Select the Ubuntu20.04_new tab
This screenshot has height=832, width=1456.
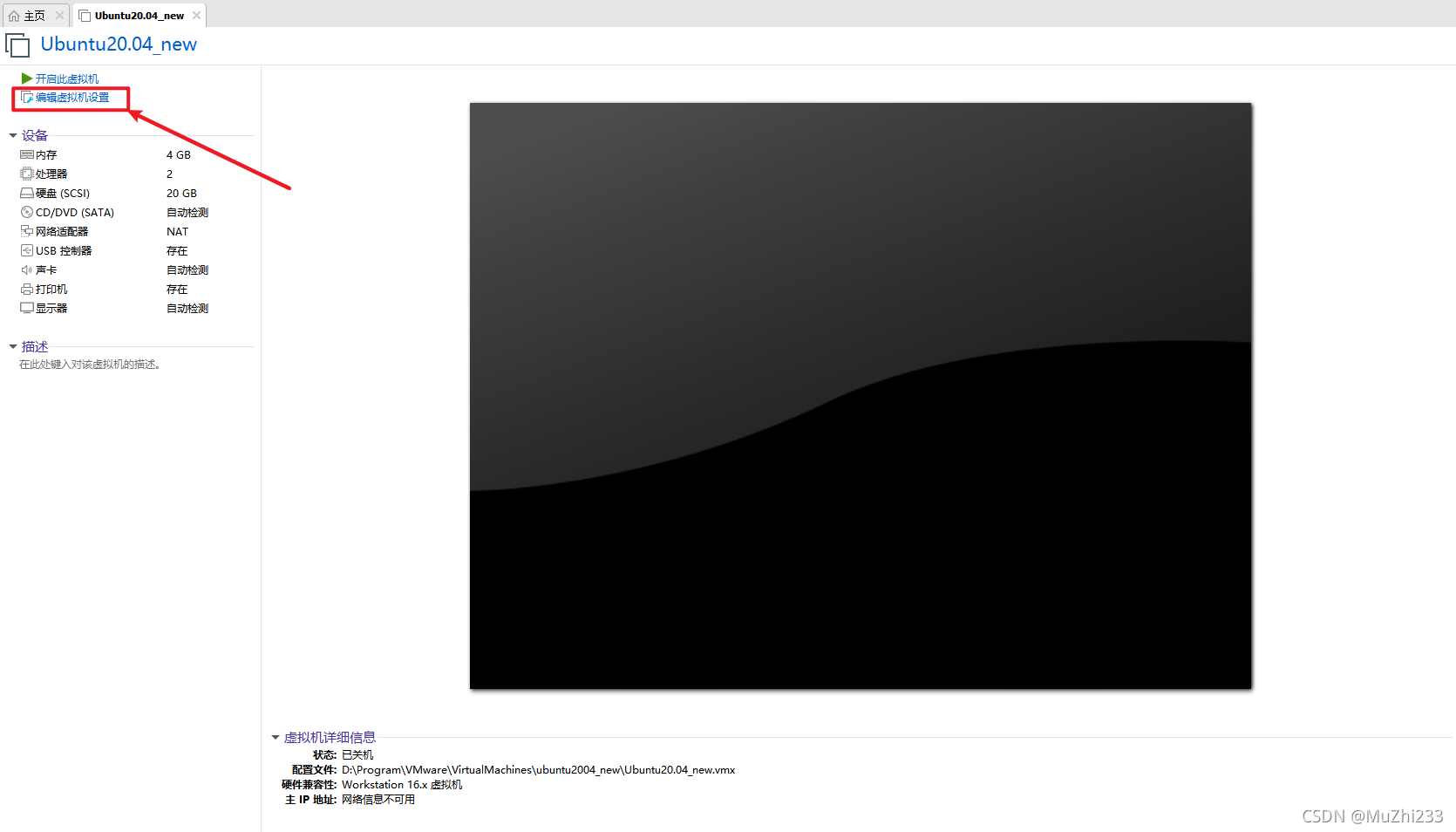tap(139, 16)
